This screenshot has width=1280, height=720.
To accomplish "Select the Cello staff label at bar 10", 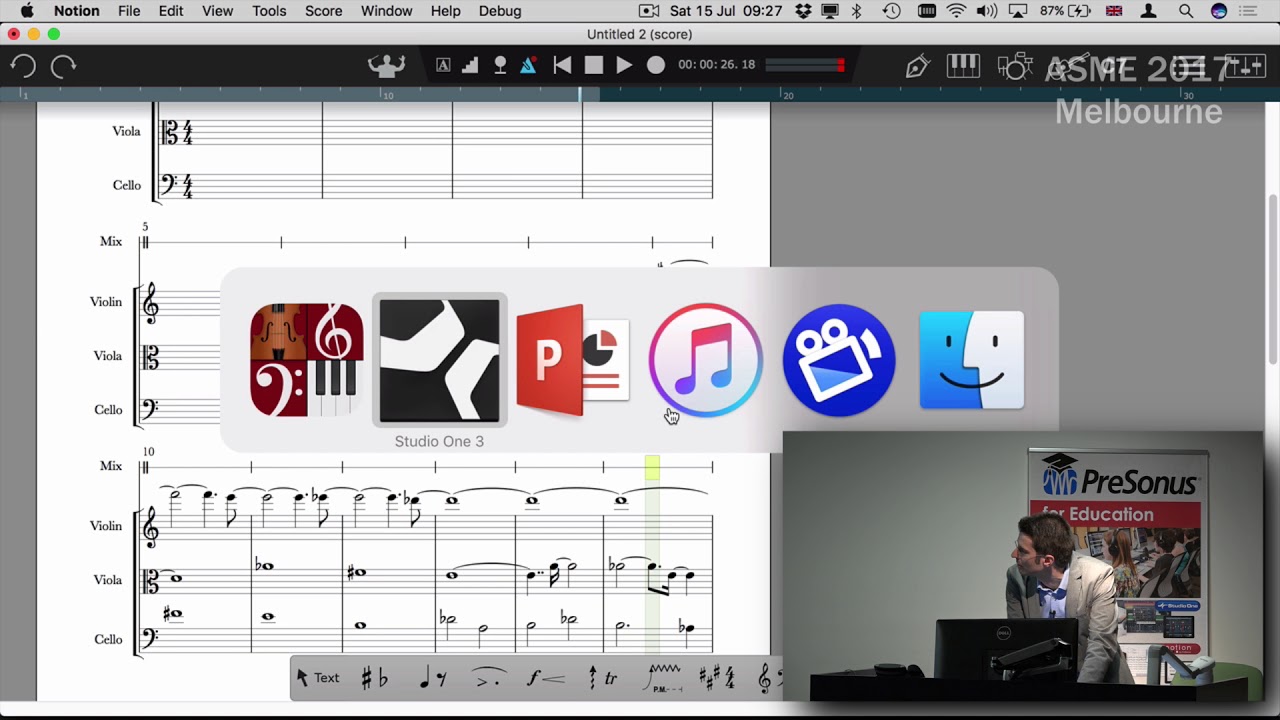I will 108,639.
